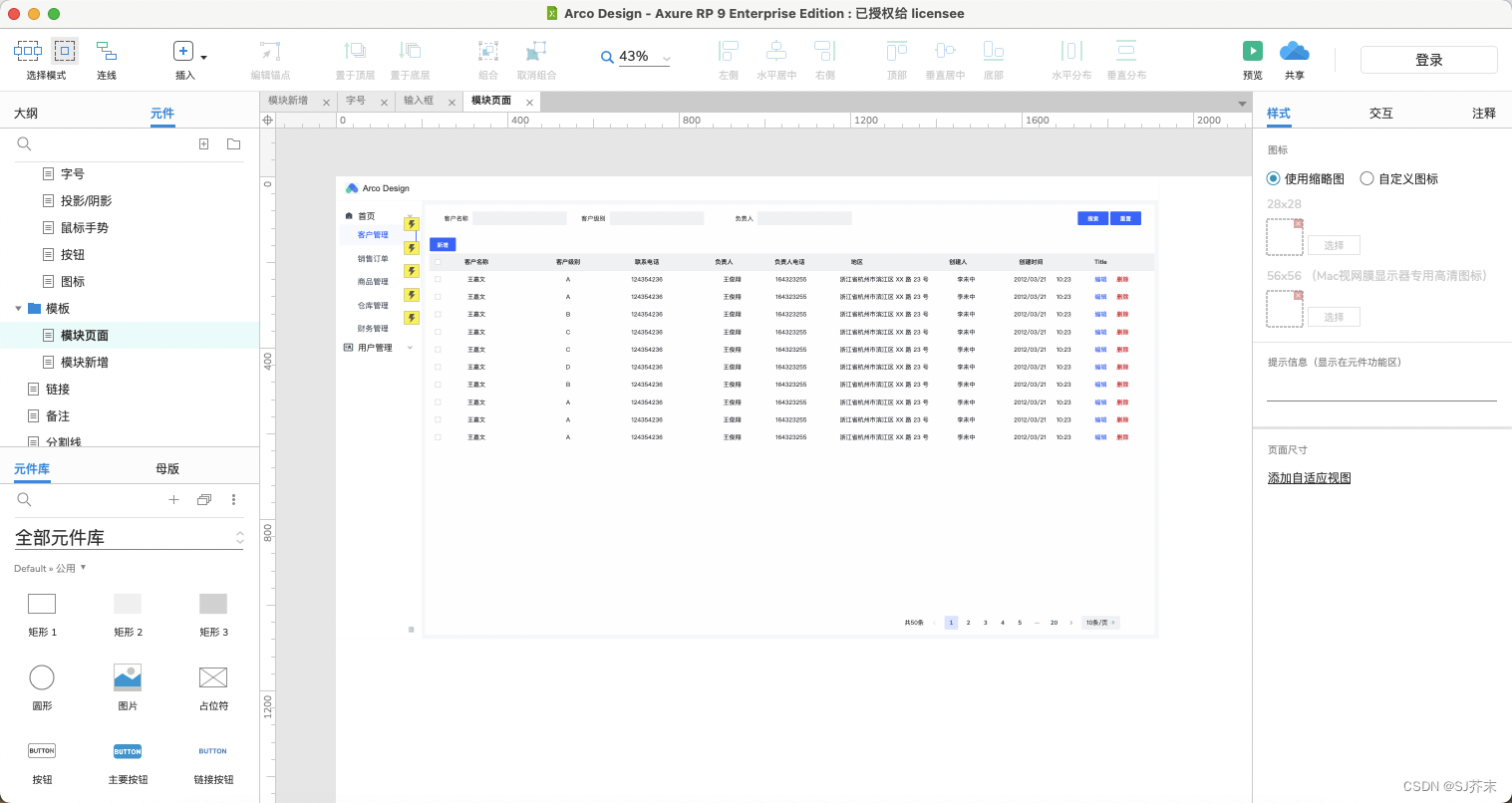Viewport: 1512px width, 803px height.
Task: Click the add folder icon
Action: [x=233, y=144]
